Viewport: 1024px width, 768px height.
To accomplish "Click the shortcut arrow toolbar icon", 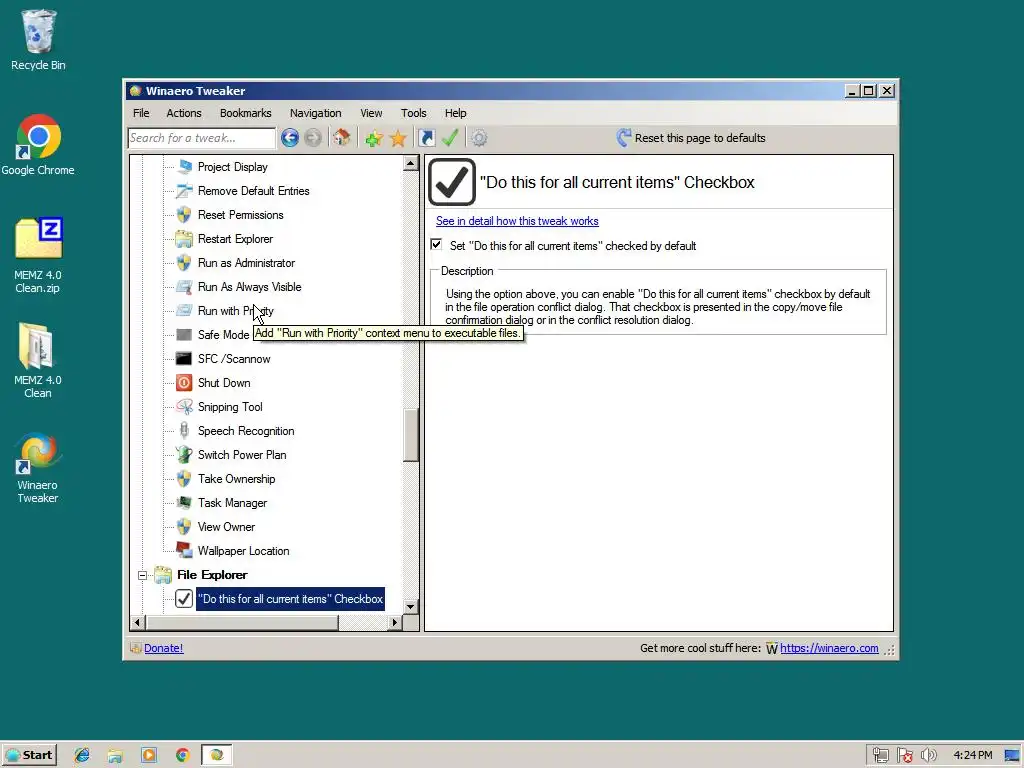I will (x=426, y=138).
